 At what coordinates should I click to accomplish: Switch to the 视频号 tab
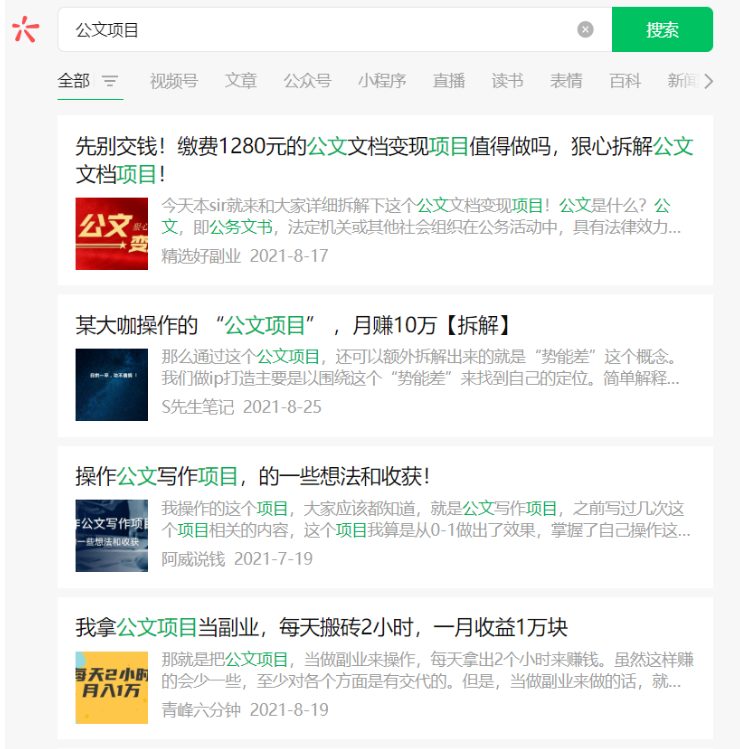click(x=173, y=81)
